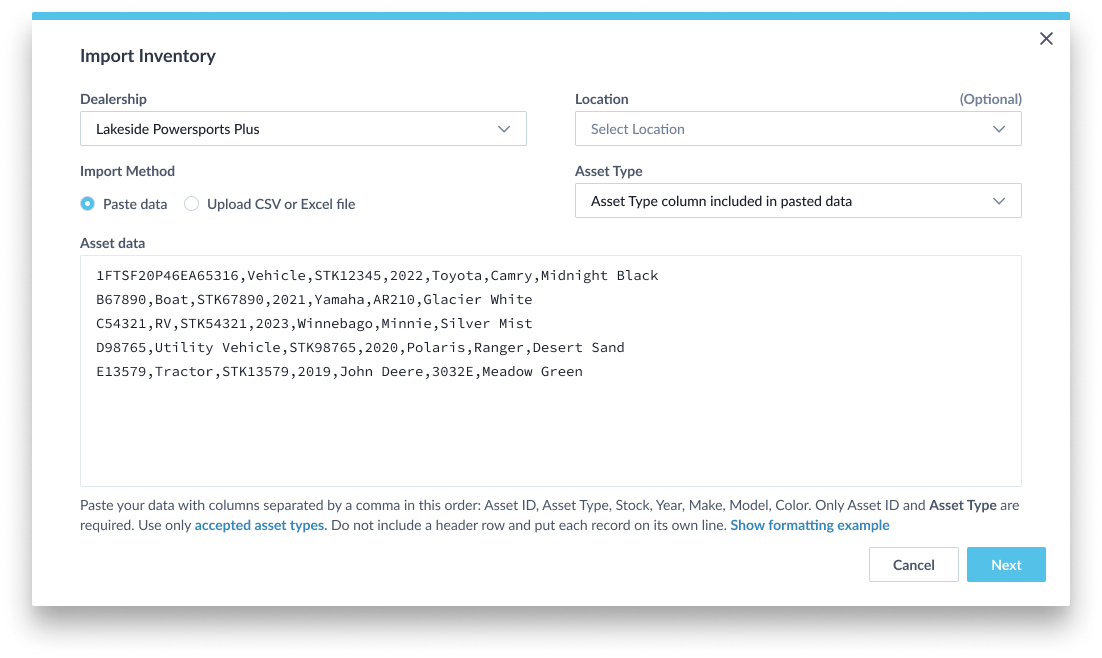Open the Select Location dropdown
The width and height of the screenshot is (1102, 658).
(798, 129)
